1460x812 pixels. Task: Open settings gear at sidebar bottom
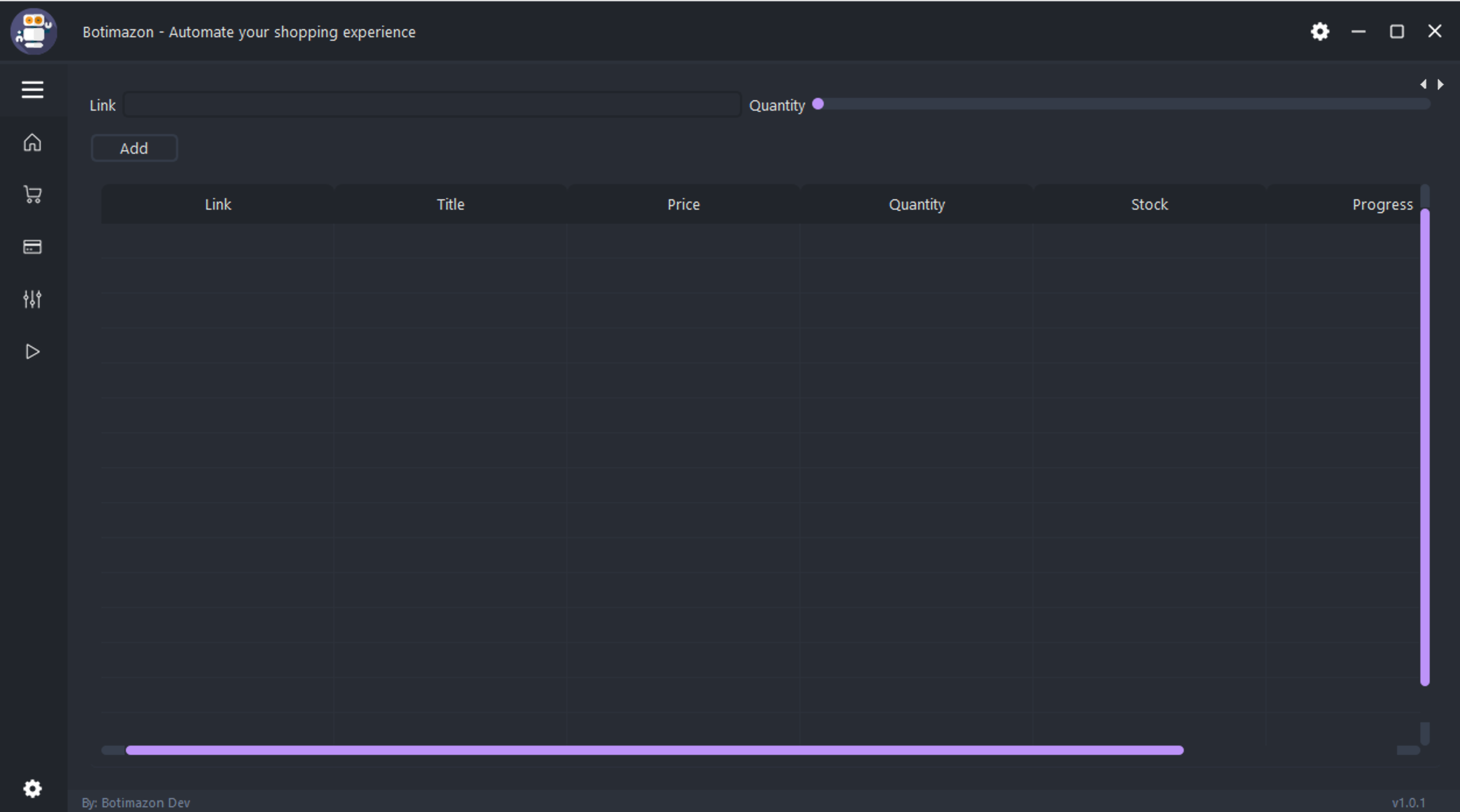33,788
